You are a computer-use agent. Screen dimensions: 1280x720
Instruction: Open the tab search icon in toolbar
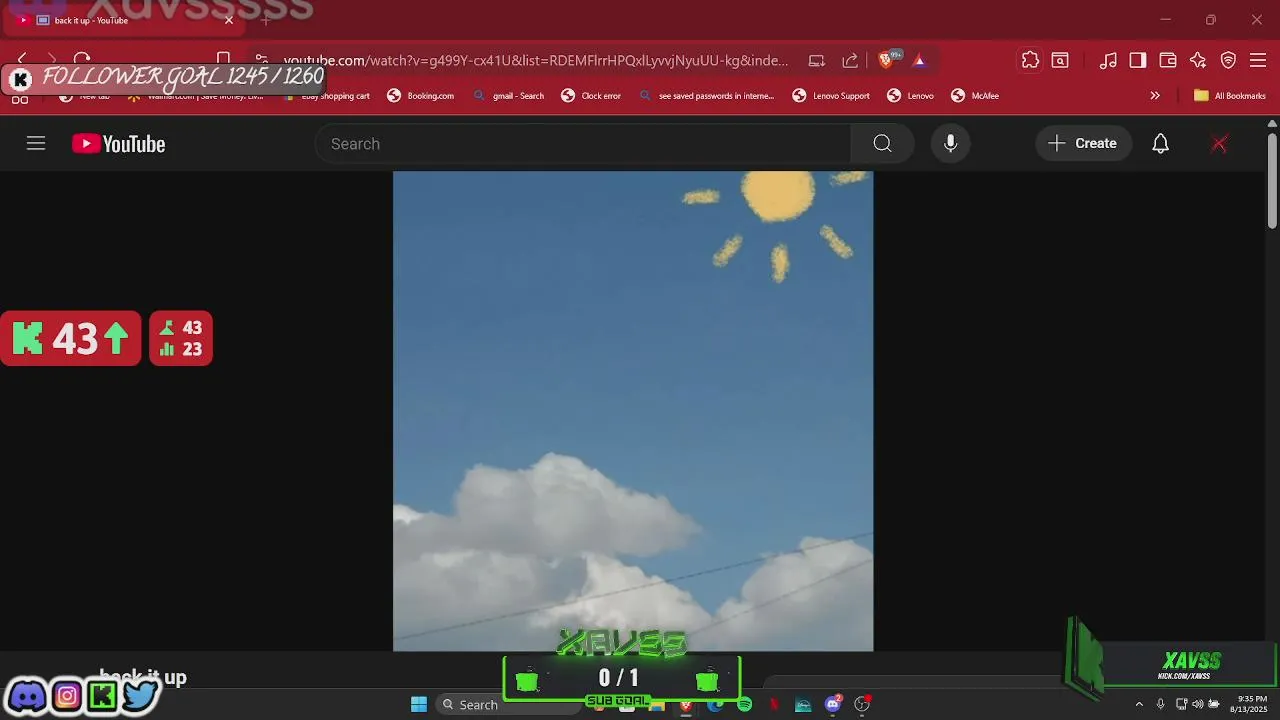[x=1060, y=60]
